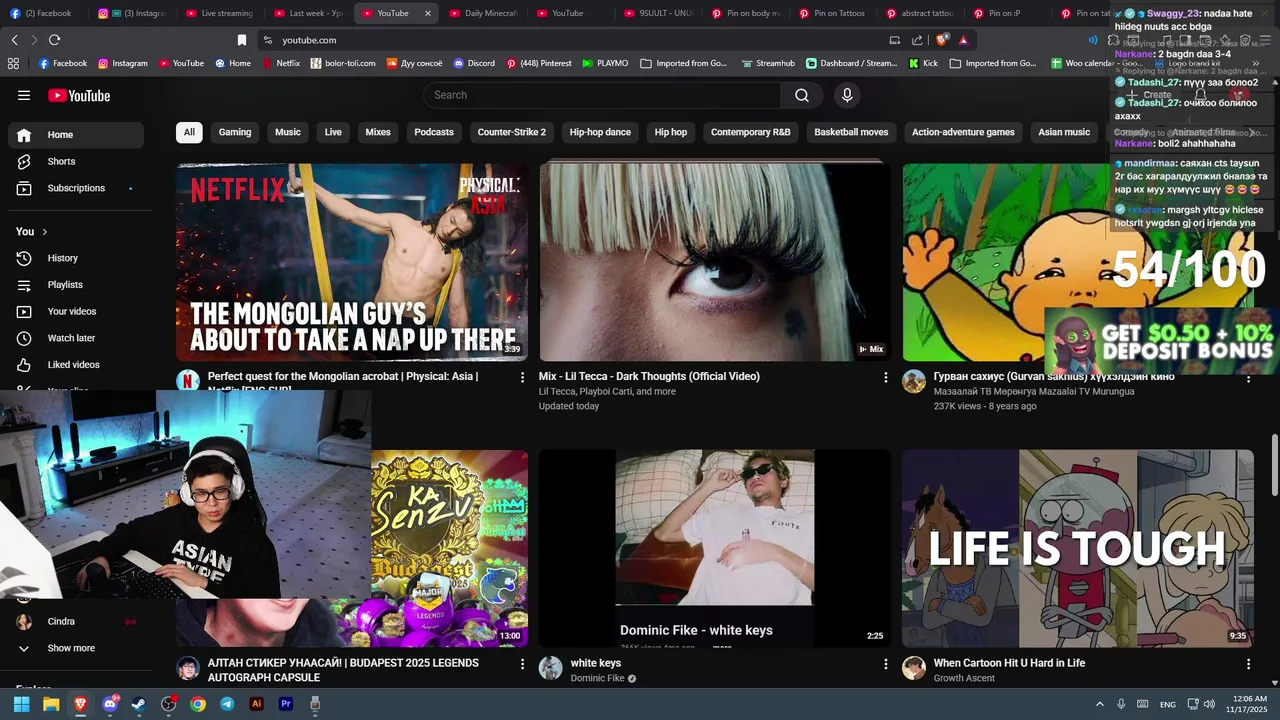
Task: Go to the YouTube logo home link
Action: pyautogui.click(x=79, y=96)
